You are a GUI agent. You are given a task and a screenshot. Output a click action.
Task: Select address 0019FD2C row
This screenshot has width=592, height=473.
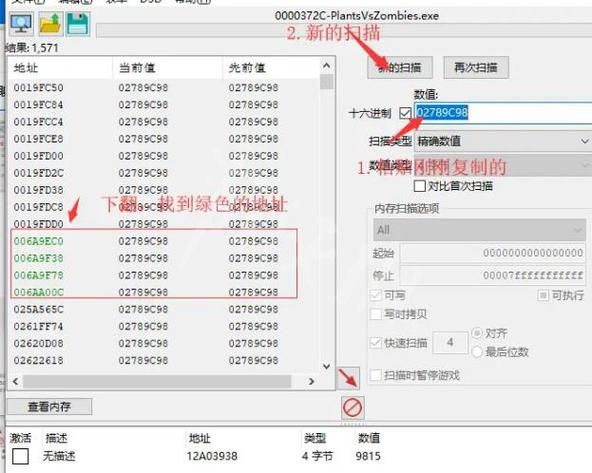pos(164,173)
